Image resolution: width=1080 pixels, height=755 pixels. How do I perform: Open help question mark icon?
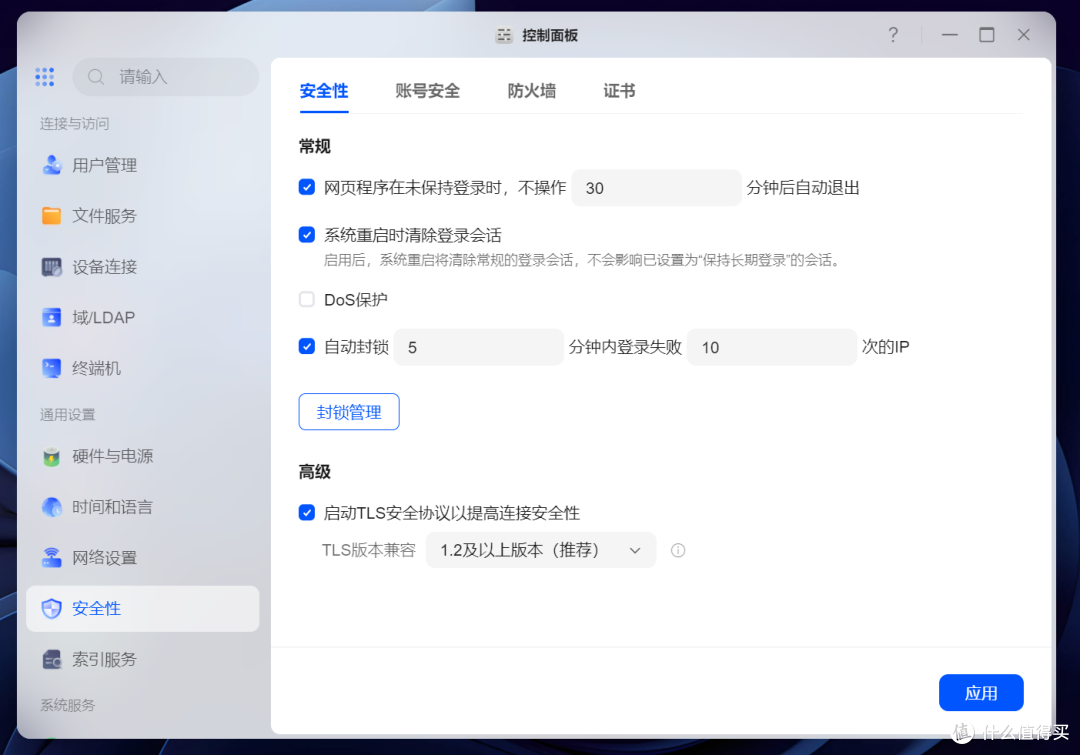coord(893,34)
